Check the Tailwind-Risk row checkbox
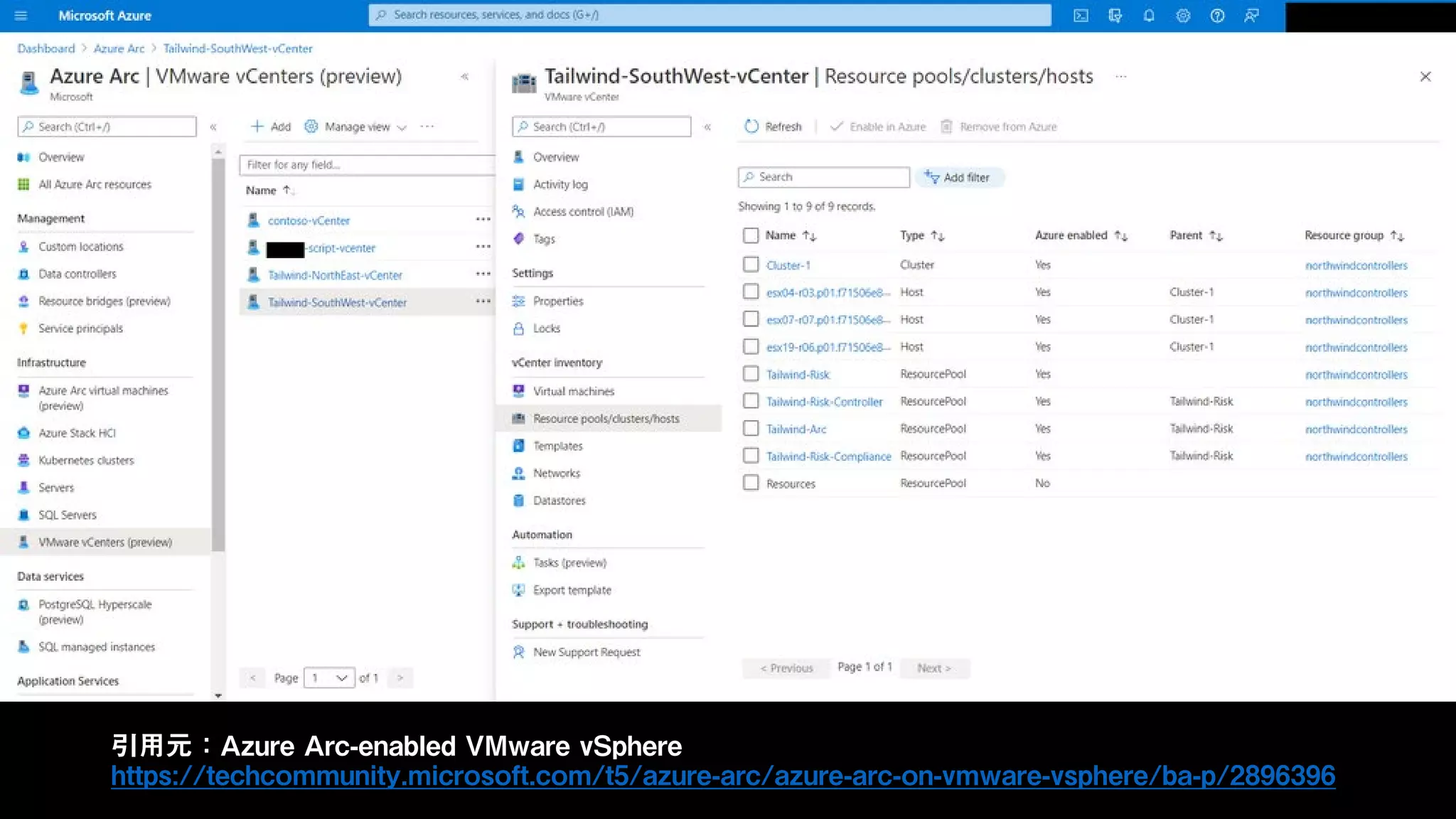Screen dimensions: 1456x819 point(751,374)
